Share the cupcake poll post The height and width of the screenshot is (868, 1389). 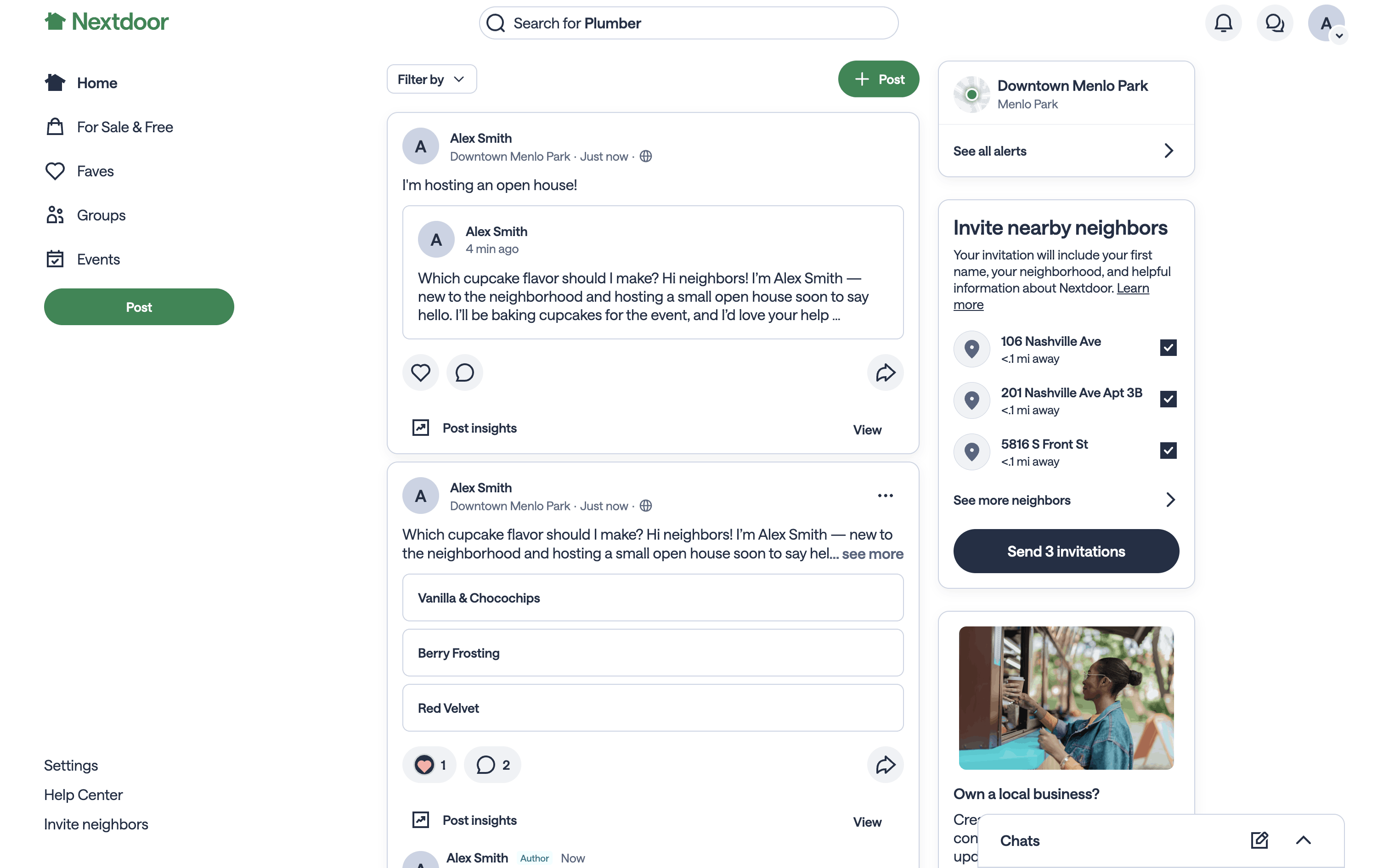(x=885, y=765)
